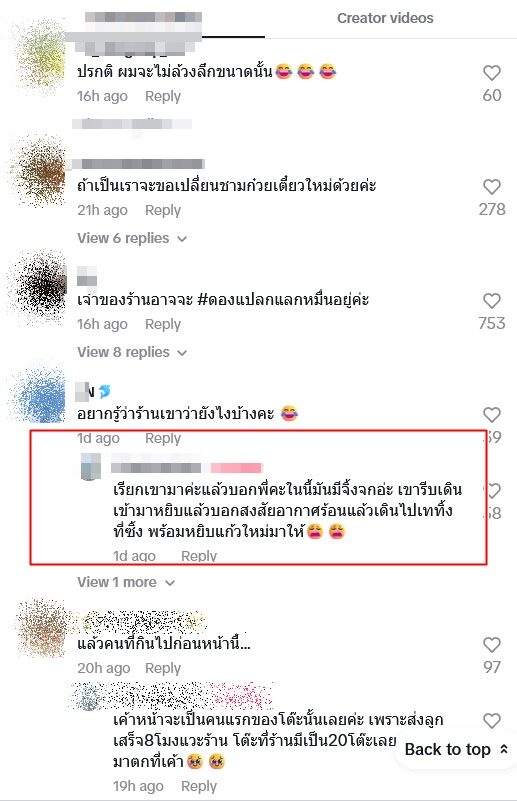Switch to the Creator videos tab
Screen dimensions: 517x801
pyautogui.click(x=385, y=18)
